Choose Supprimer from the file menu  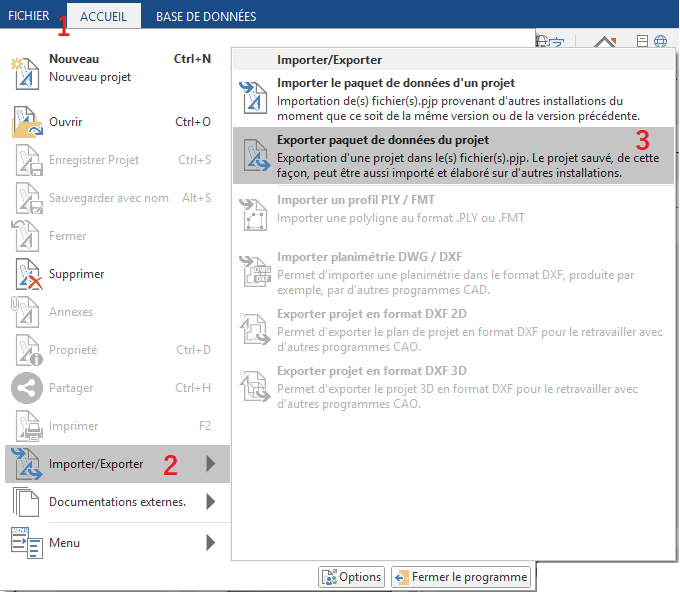click(x=117, y=274)
